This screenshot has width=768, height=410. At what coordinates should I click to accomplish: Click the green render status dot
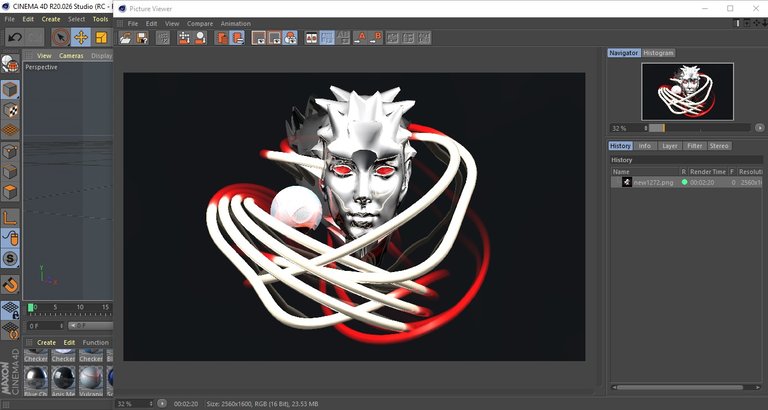pos(684,182)
